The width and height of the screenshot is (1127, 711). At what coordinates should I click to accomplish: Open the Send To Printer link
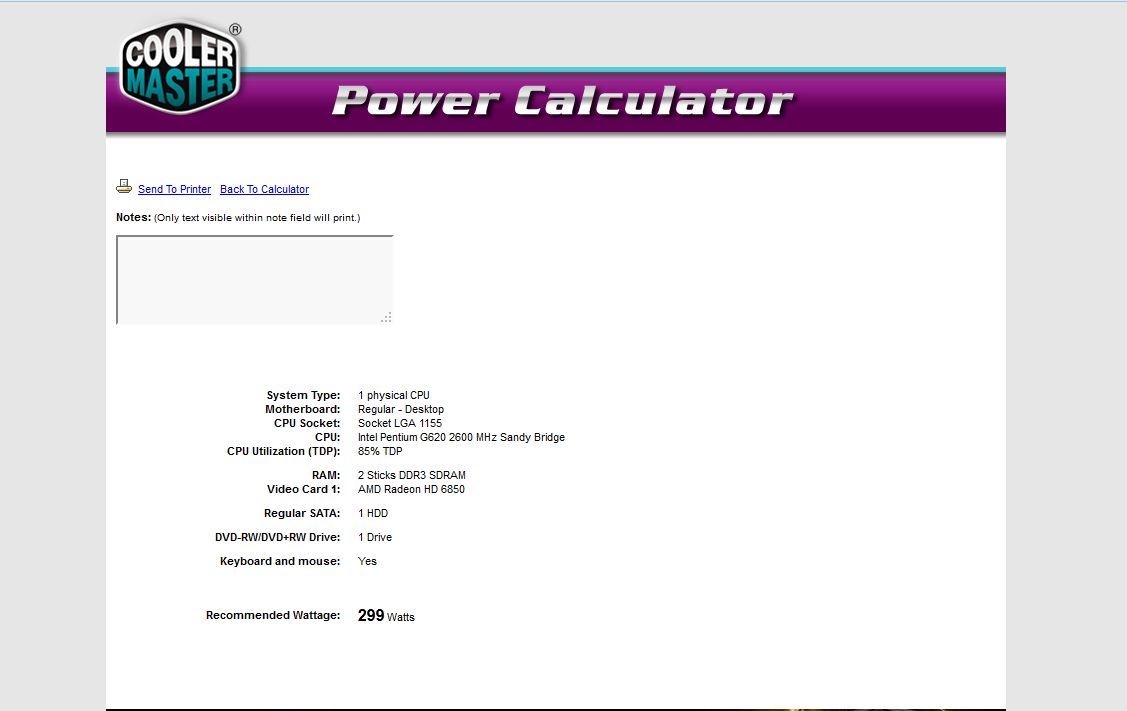click(175, 189)
